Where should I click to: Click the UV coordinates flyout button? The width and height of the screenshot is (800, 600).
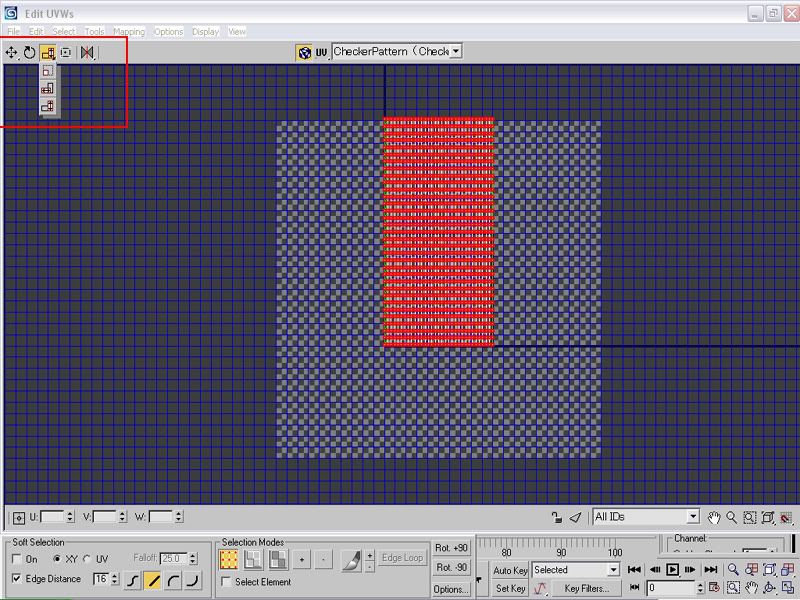pos(321,53)
